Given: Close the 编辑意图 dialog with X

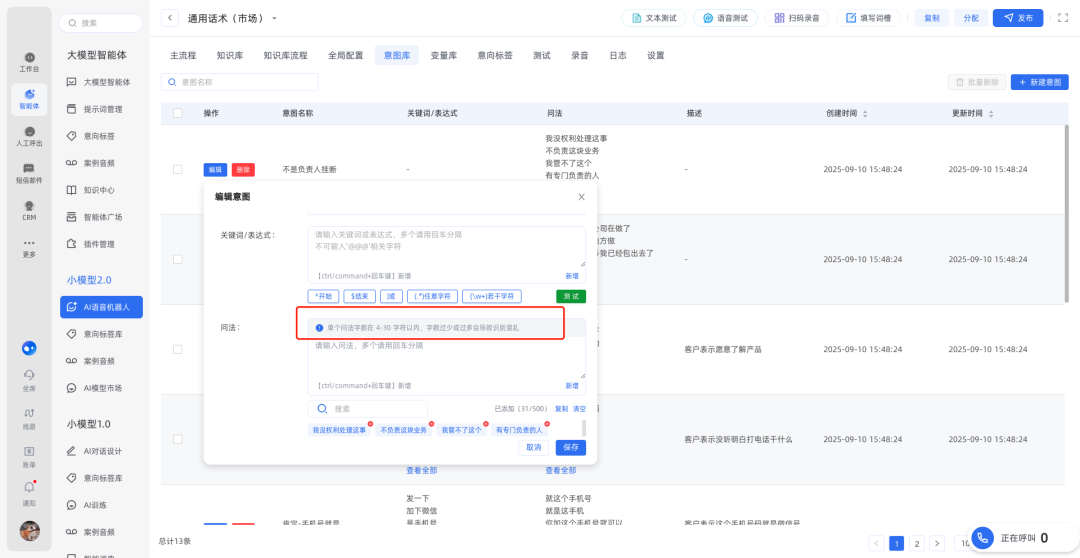Looking at the screenshot, I should point(581,197).
